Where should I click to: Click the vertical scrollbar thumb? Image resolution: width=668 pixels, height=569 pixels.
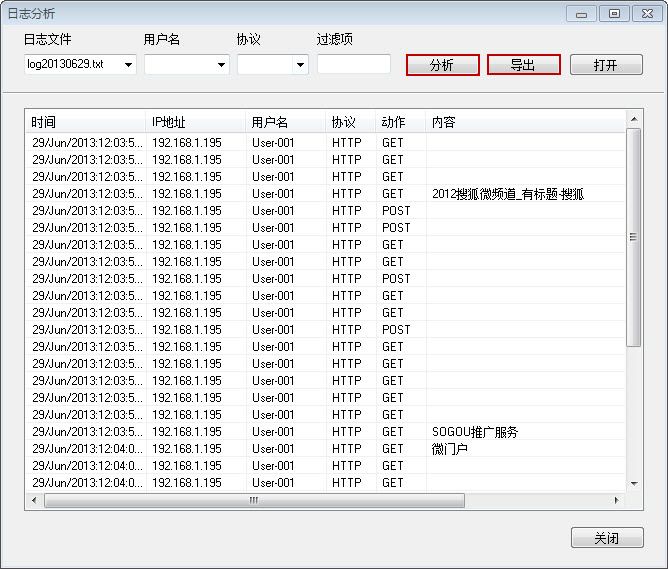[x=634, y=237]
